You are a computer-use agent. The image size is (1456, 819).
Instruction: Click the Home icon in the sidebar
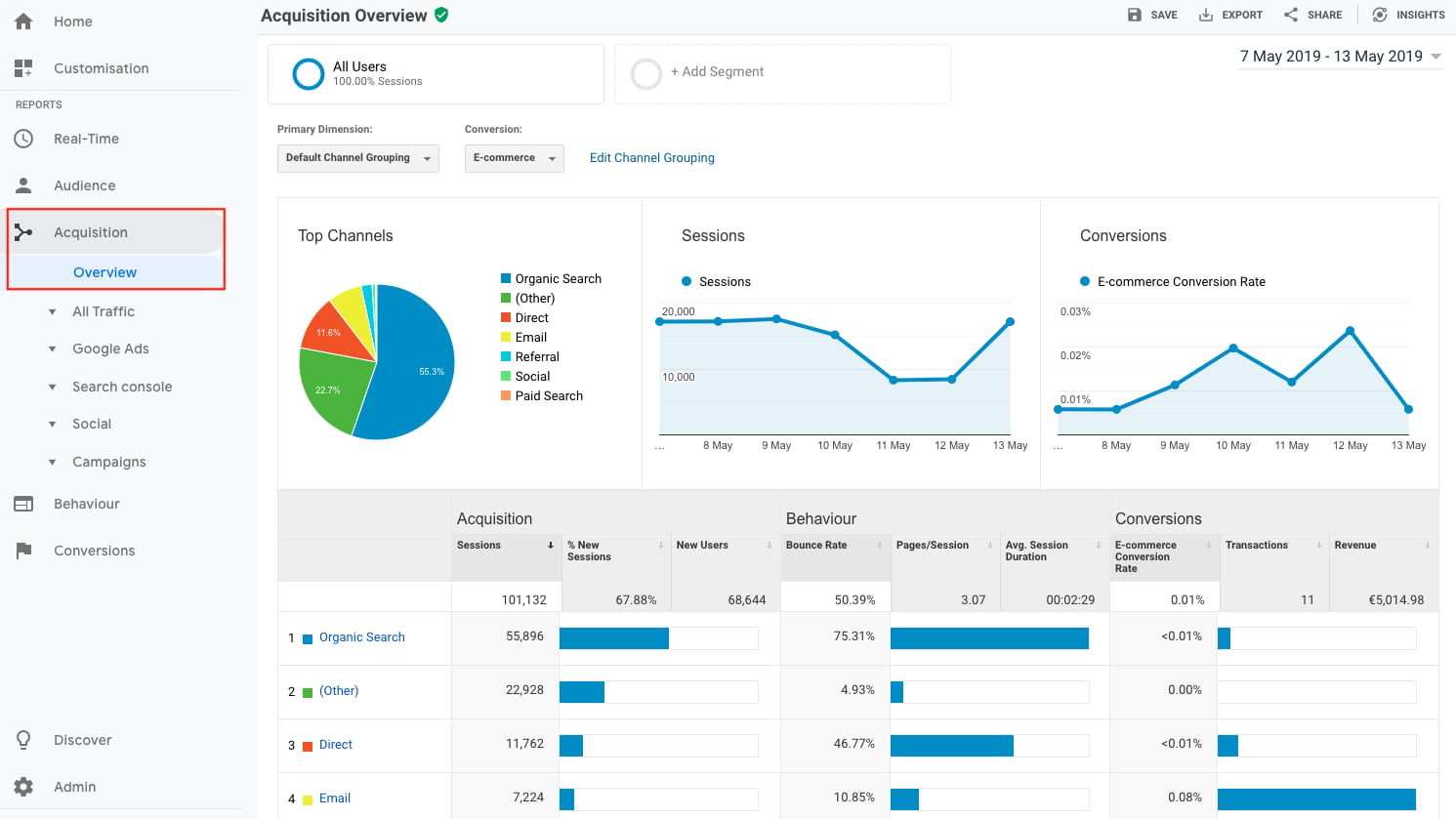tap(23, 21)
